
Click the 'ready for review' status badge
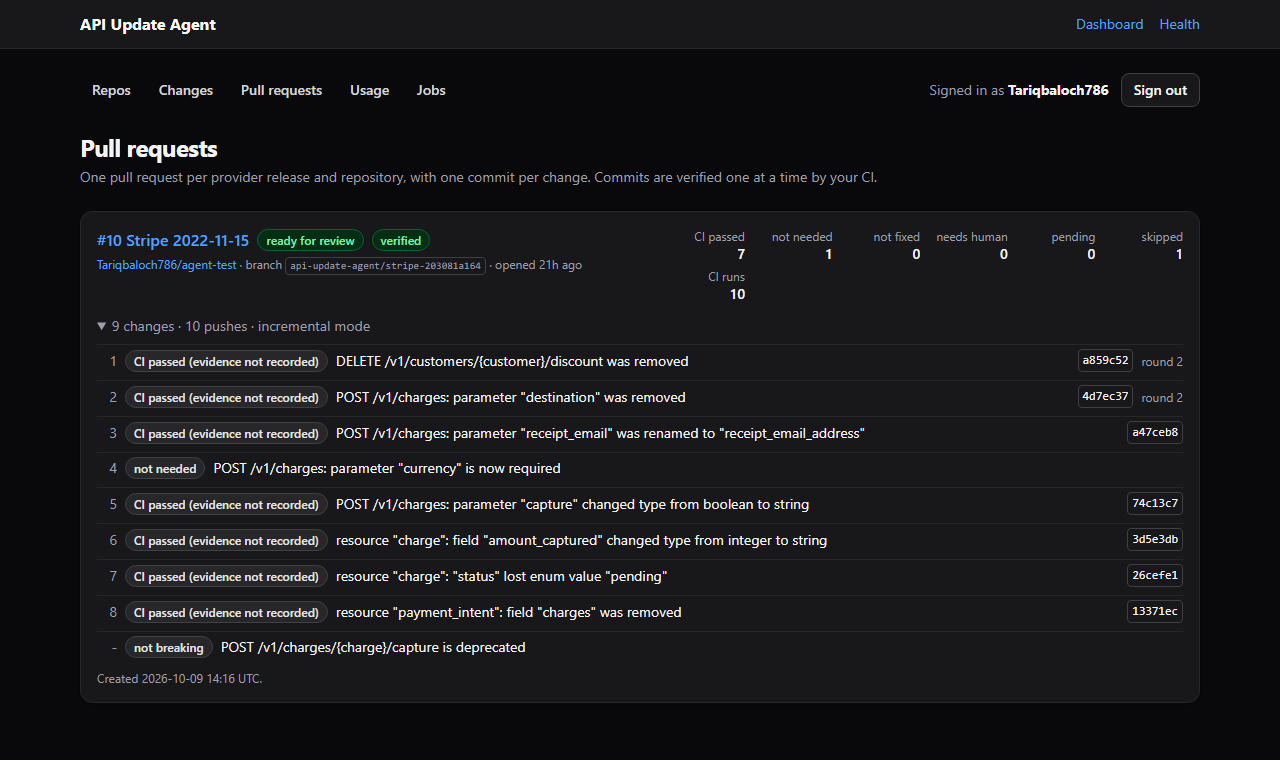coord(310,241)
